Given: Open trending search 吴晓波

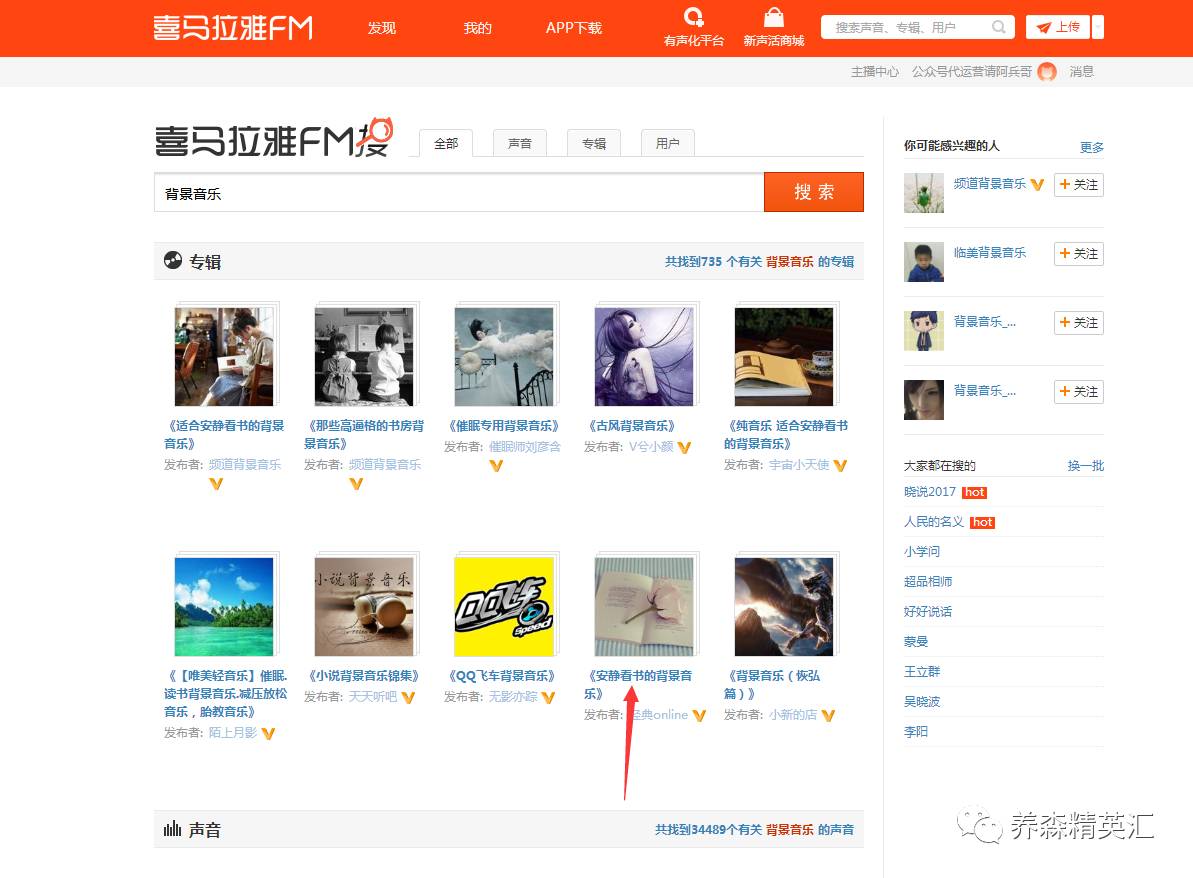Looking at the screenshot, I should (x=922, y=701).
